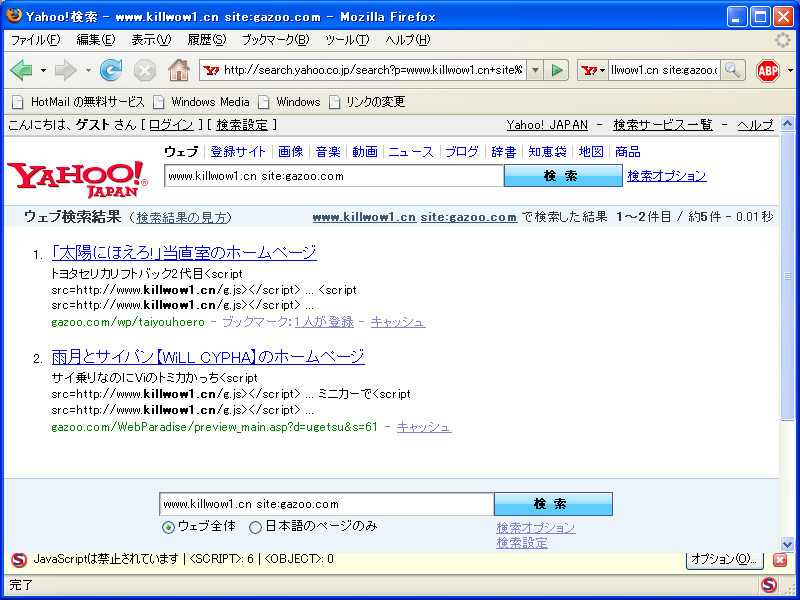The height and width of the screenshot is (600, 800).
Task: Open the リンクの変更 bookmark
Action: pyautogui.click(x=367, y=102)
